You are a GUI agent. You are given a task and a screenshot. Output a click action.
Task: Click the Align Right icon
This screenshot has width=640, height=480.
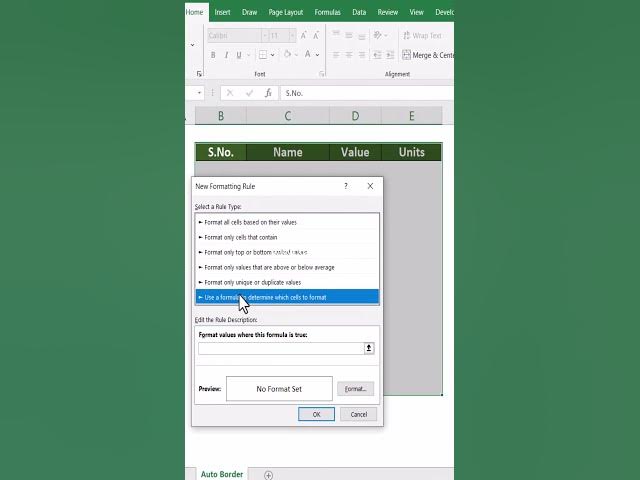(x=362, y=55)
